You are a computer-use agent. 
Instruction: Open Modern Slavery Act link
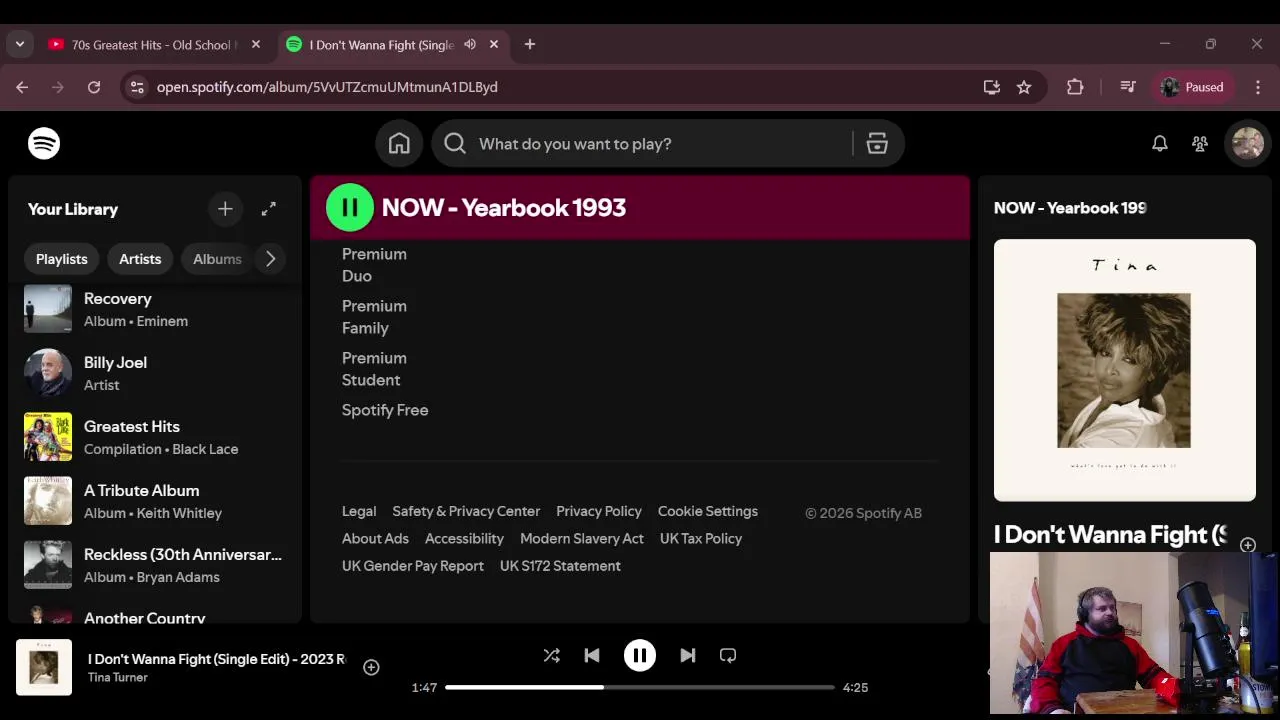(x=582, y=538)
